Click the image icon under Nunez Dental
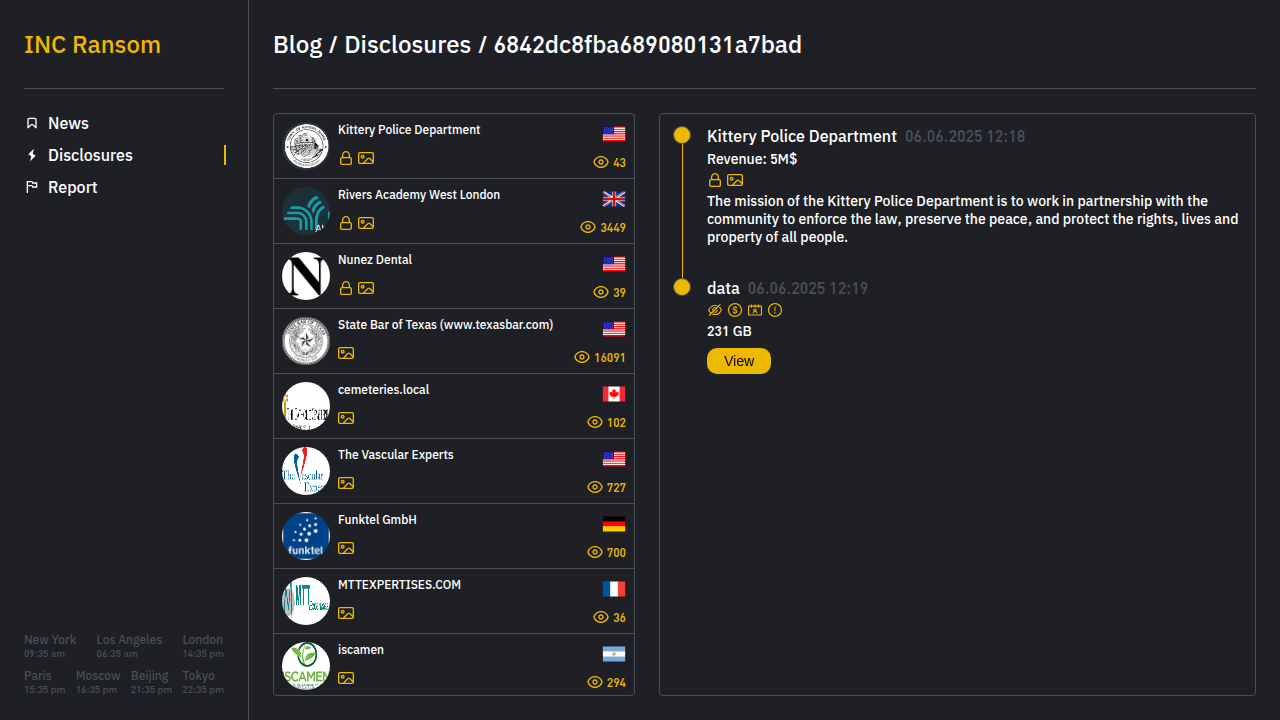 (x=366, y=288)
